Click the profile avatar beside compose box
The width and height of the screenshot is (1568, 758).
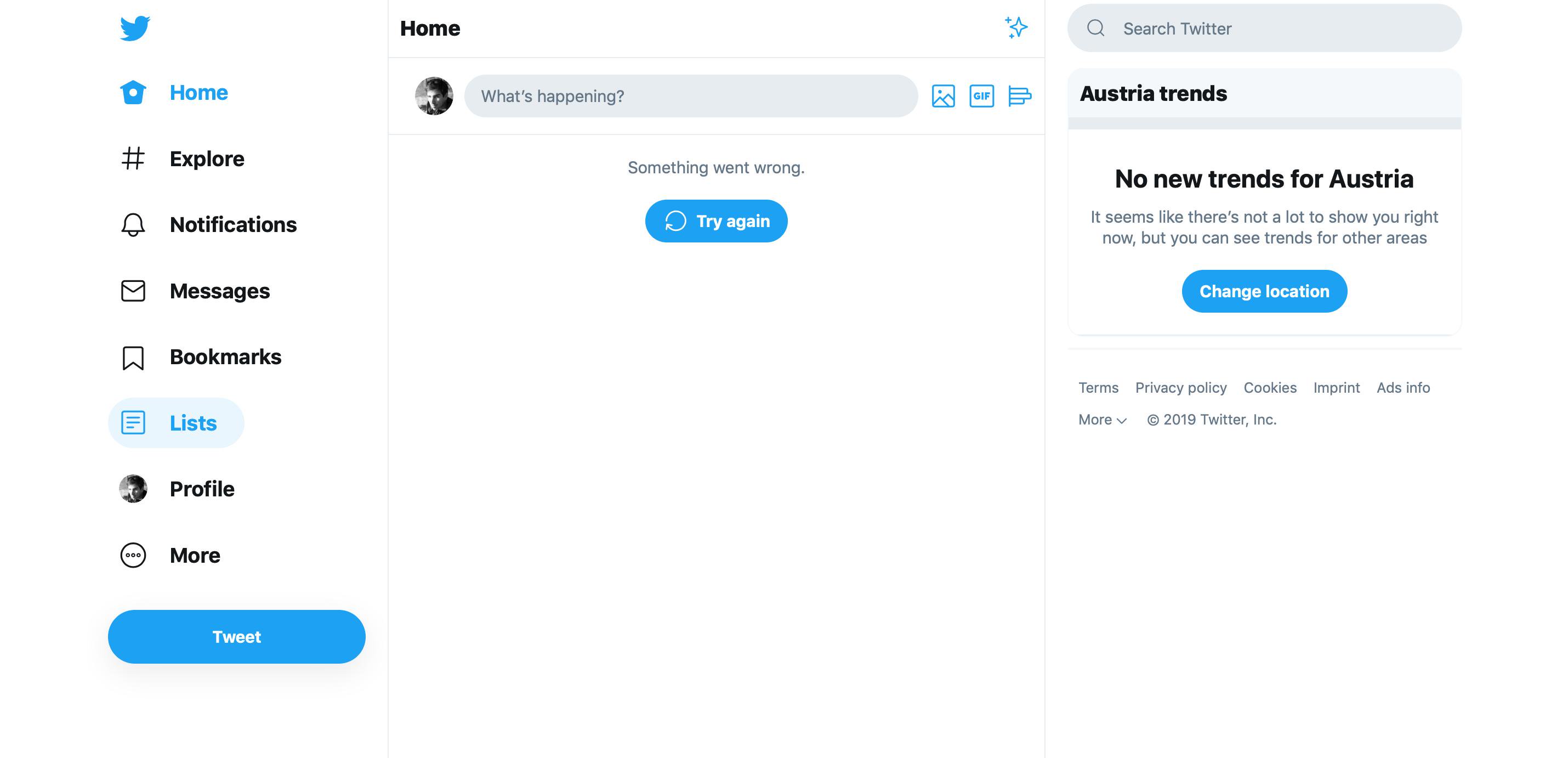coord(434,96)
